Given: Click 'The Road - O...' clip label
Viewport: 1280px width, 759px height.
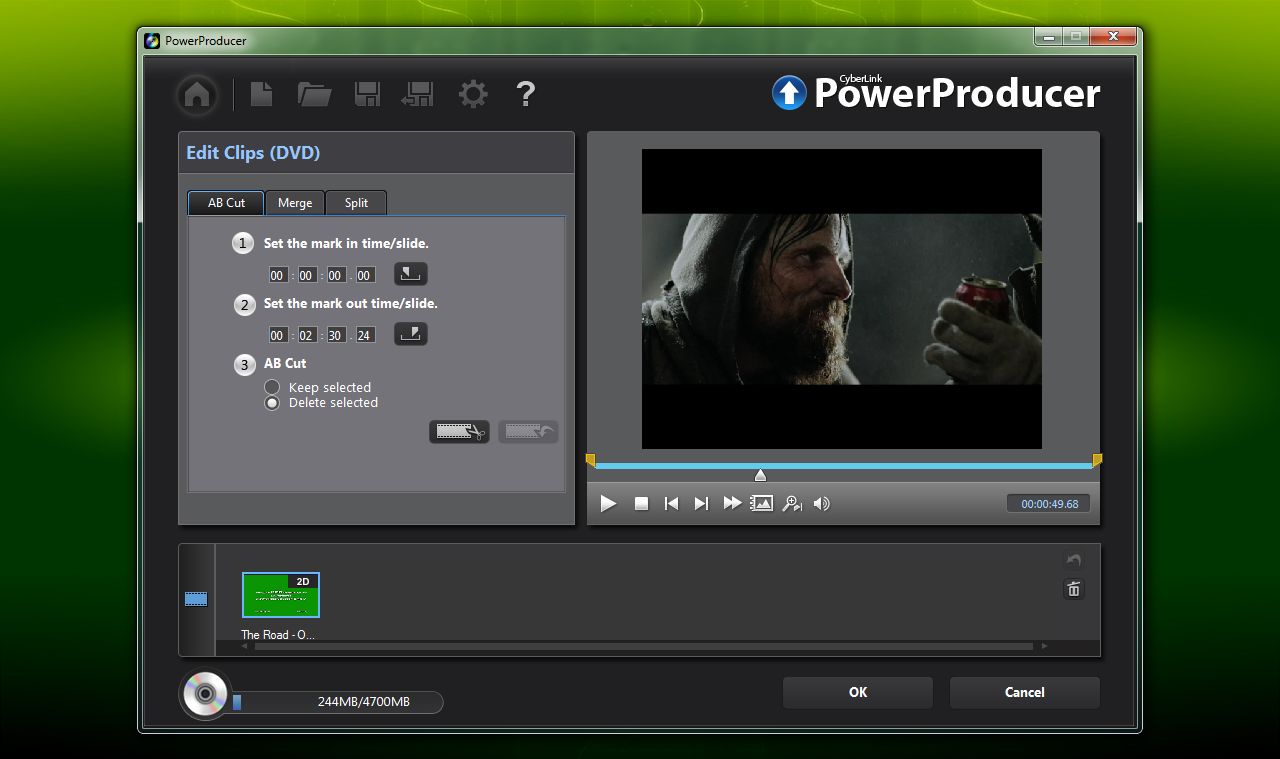Looking at the screenshot, I should pyautogui.click(x=278, y=635).
